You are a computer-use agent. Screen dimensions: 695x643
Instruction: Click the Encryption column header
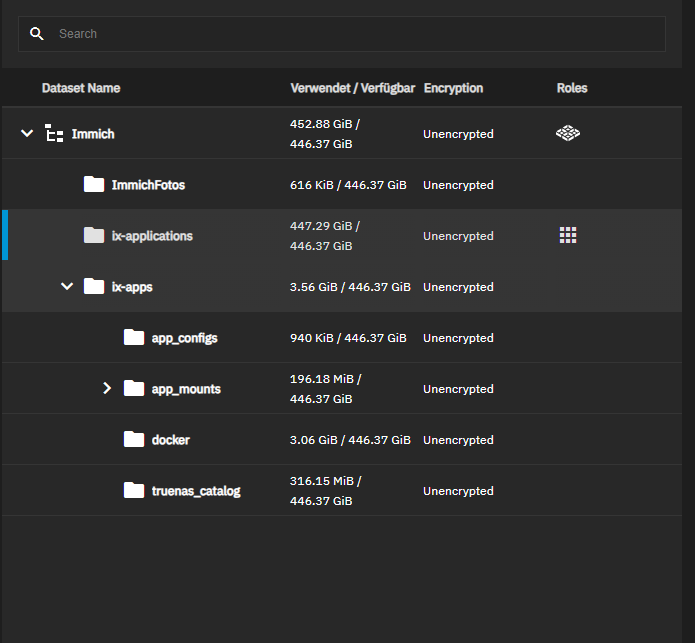point(453,88)
